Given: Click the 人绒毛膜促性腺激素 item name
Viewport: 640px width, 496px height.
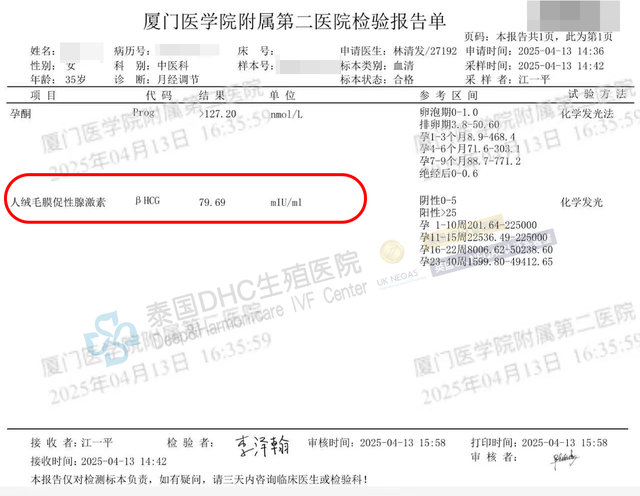Looking at the screenshot, I should click(x=57, y=202).
